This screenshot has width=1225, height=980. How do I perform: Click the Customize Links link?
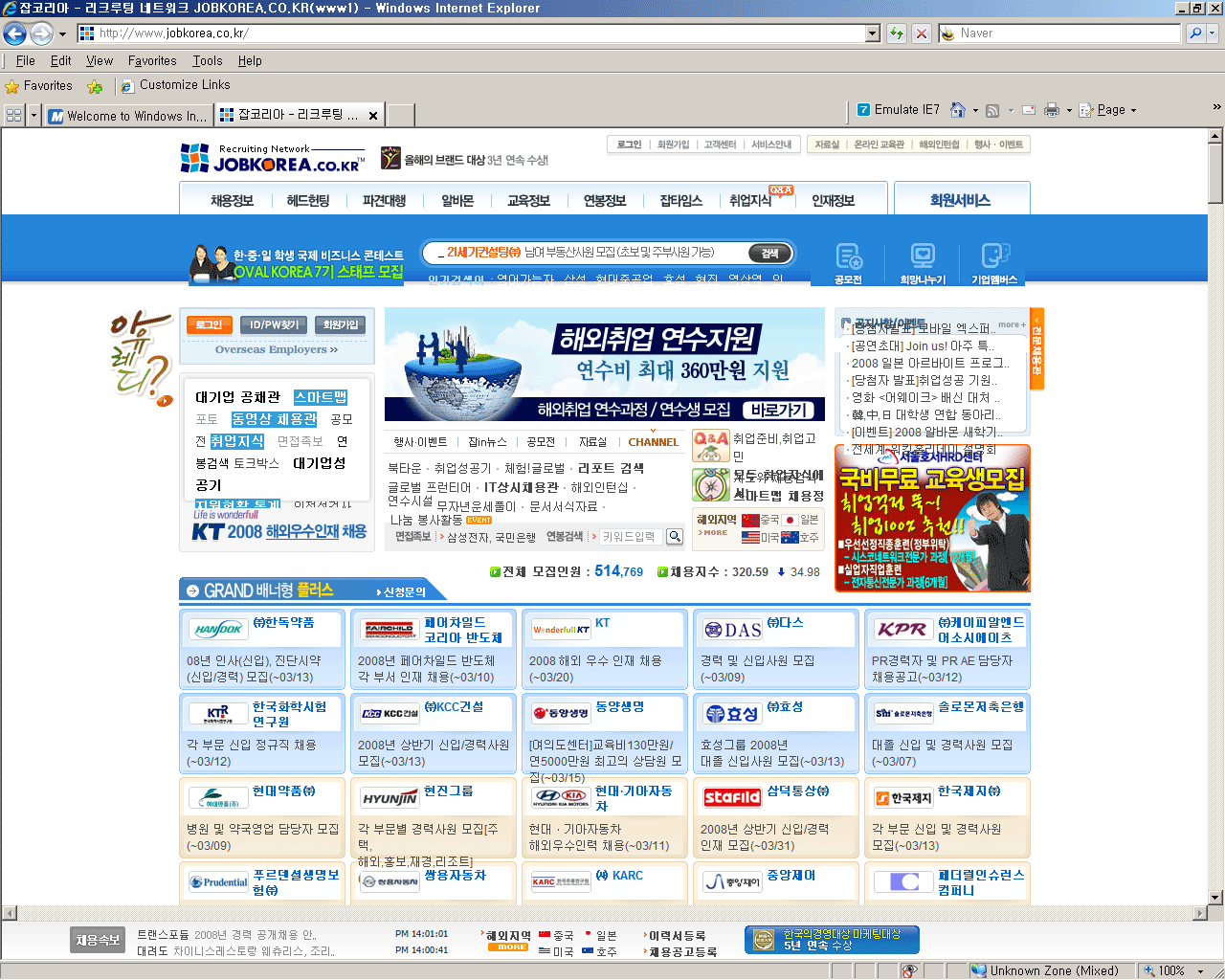coord(176,85)
